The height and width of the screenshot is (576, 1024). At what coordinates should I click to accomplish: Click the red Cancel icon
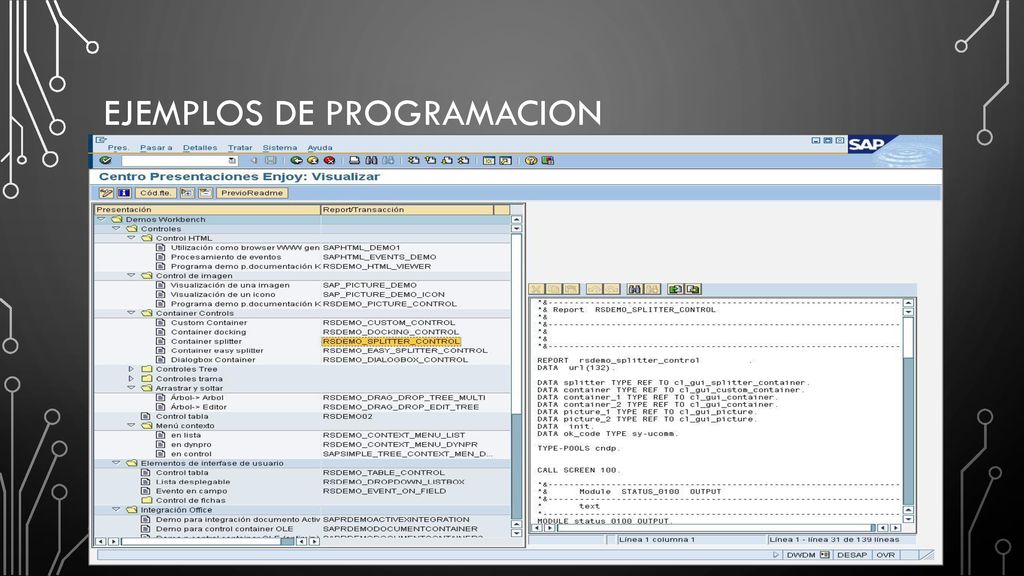pos(330,160)
